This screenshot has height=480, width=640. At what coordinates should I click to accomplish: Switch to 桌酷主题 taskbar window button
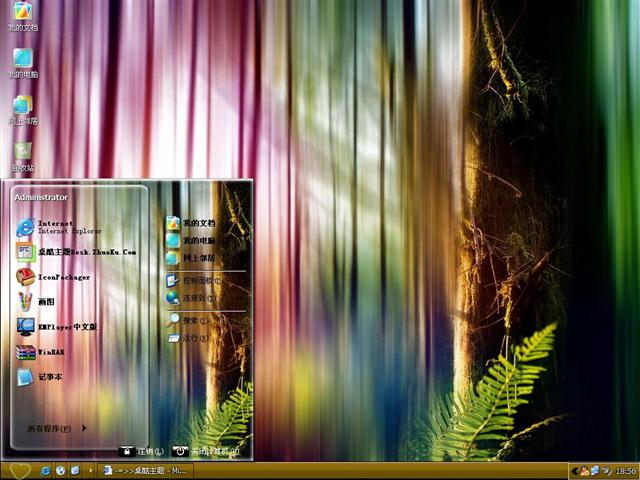(x=145, y=471)
